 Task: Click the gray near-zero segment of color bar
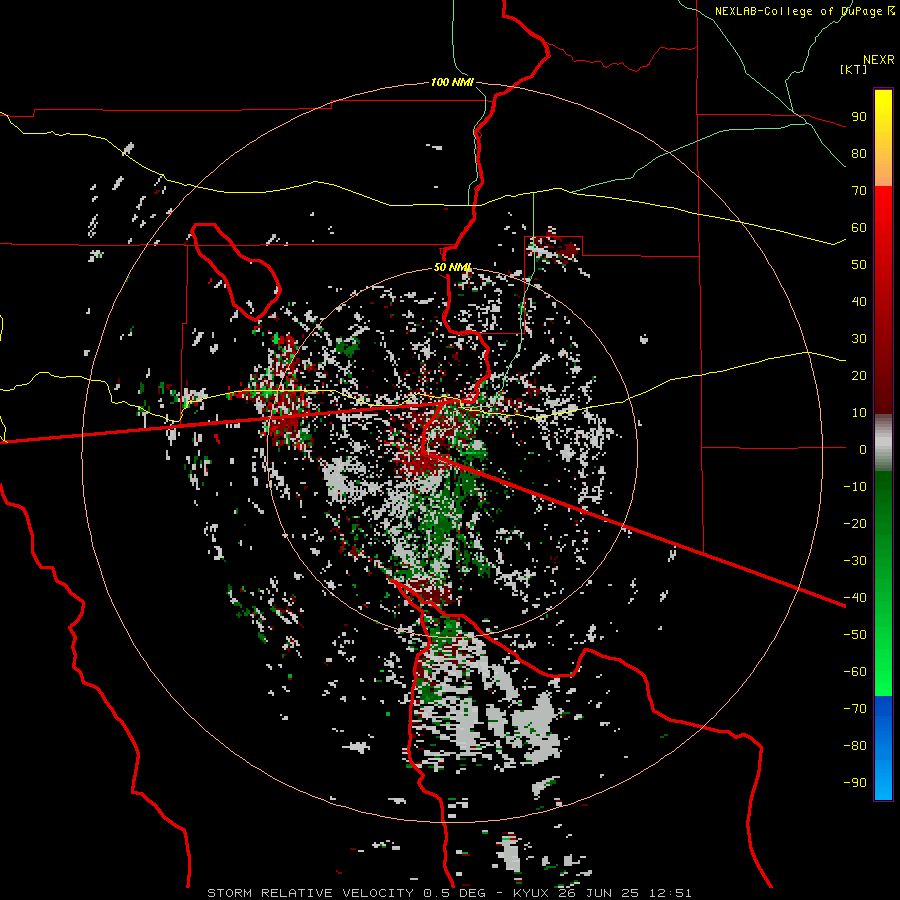click(x=883, y=443)
